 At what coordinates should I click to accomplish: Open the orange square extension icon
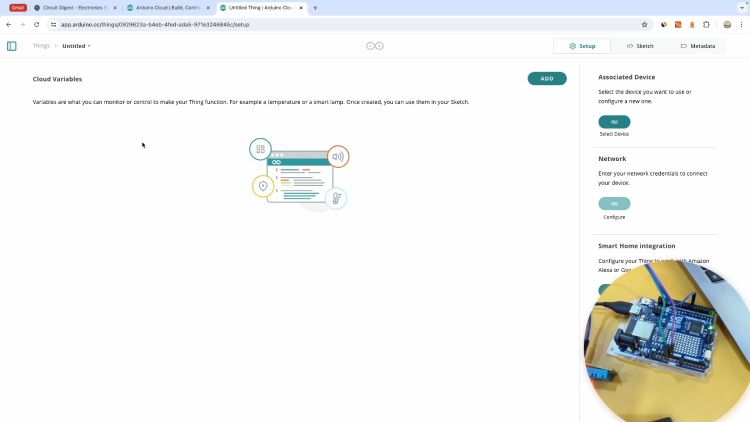click(x=678, y=24)
